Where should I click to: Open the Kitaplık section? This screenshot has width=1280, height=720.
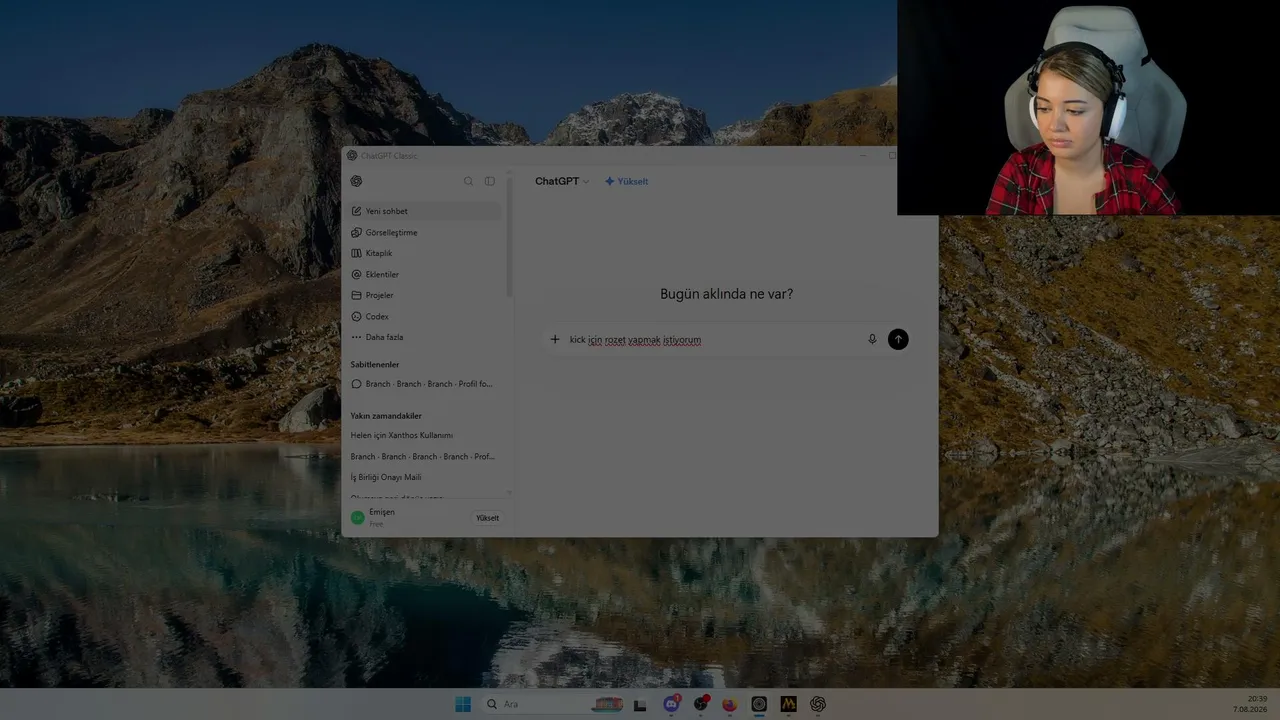(x=426, y=253)
